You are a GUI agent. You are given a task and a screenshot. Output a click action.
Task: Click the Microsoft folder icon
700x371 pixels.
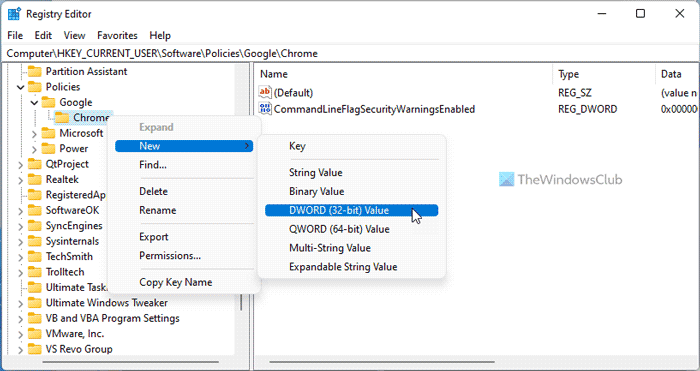click(48, 133)
